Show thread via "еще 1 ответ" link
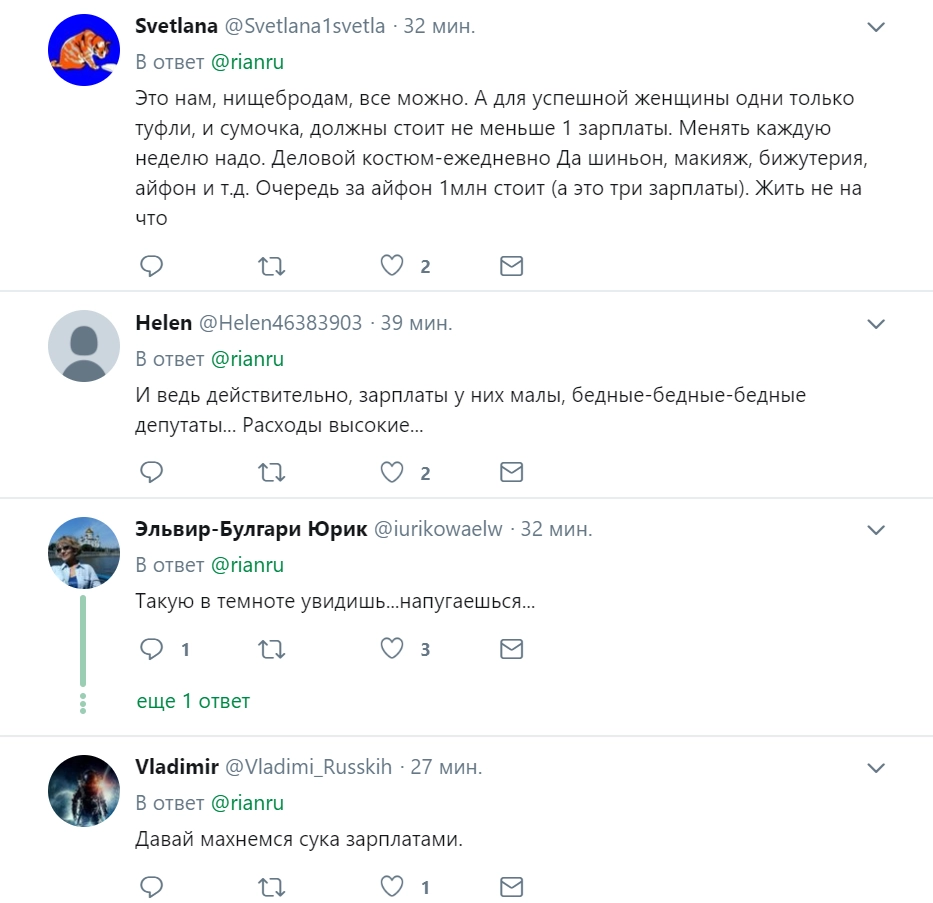Viewport: 933px width, 903px height. point(193,701)
